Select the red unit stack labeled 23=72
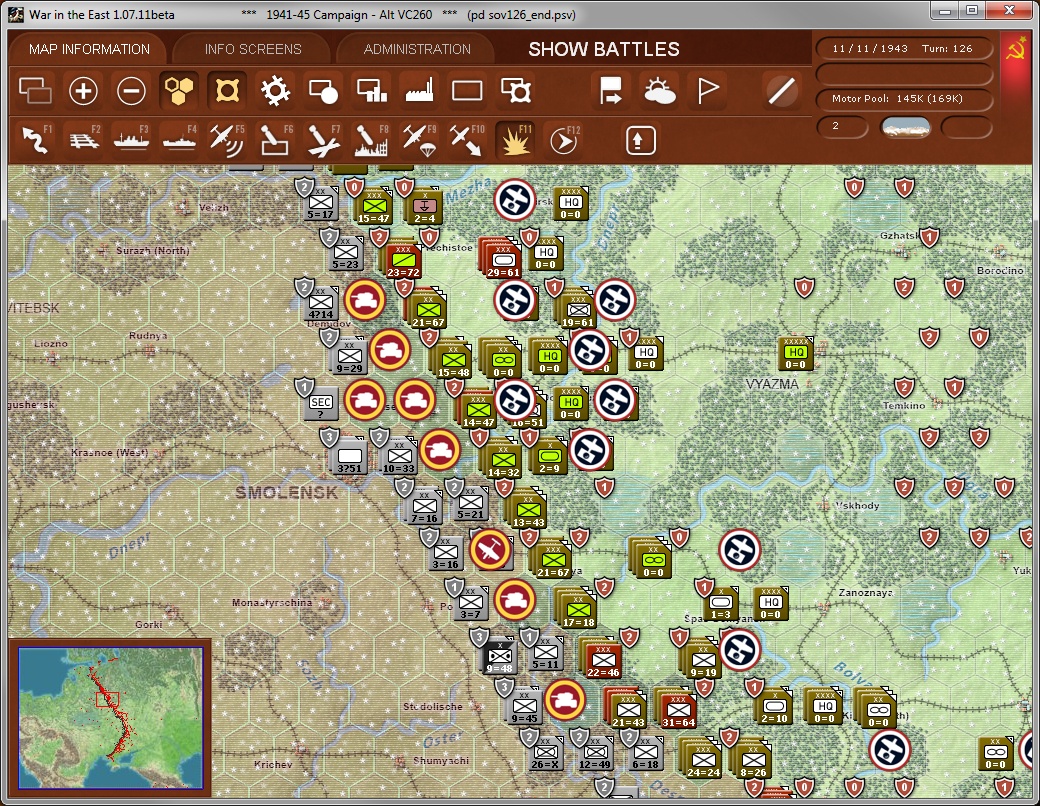The image size is (1040, 806). (402, 261)
